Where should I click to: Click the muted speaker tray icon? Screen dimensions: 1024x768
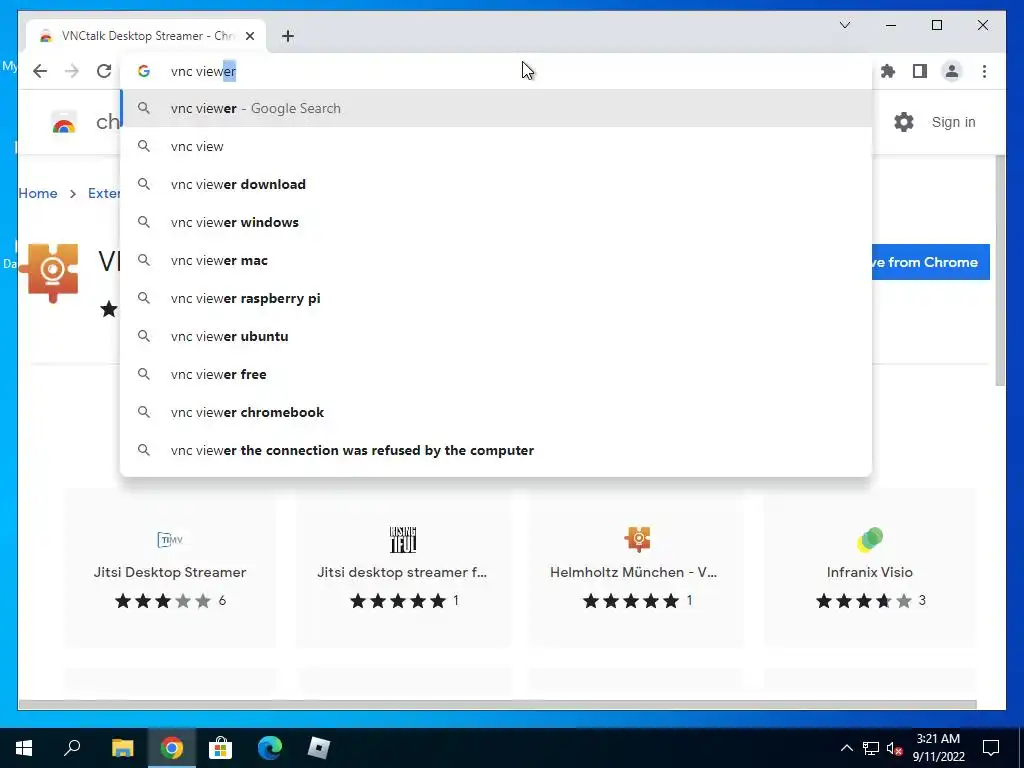(x=894, y=748)
